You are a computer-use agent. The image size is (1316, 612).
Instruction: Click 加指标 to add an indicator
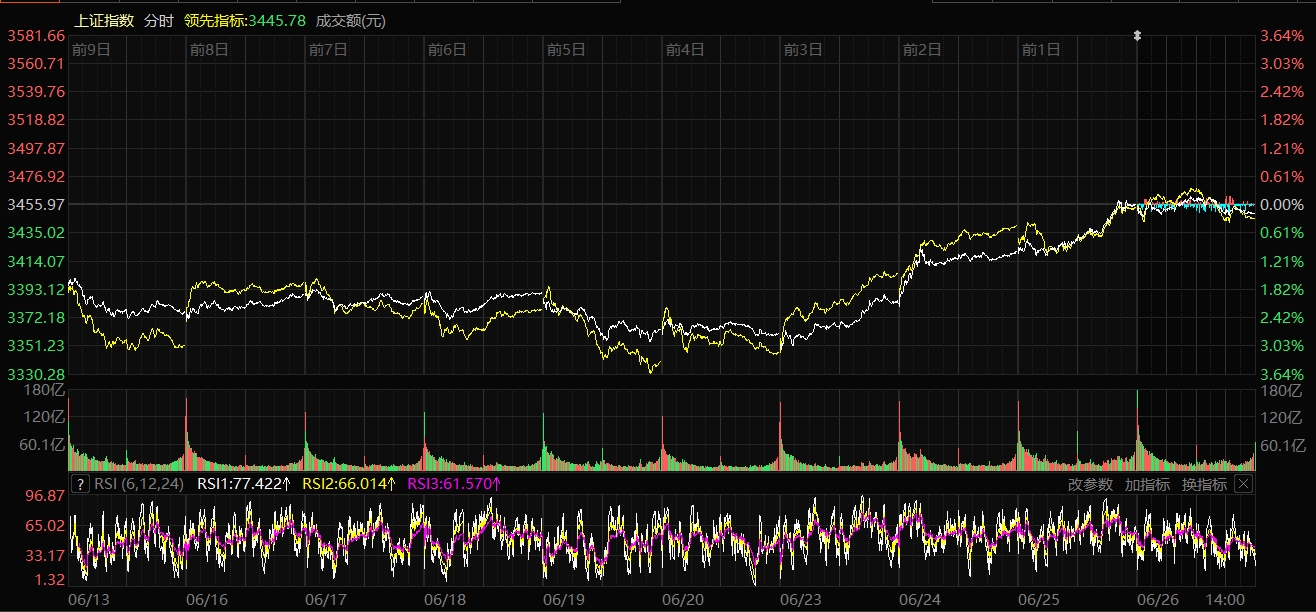pos(1147,484)
